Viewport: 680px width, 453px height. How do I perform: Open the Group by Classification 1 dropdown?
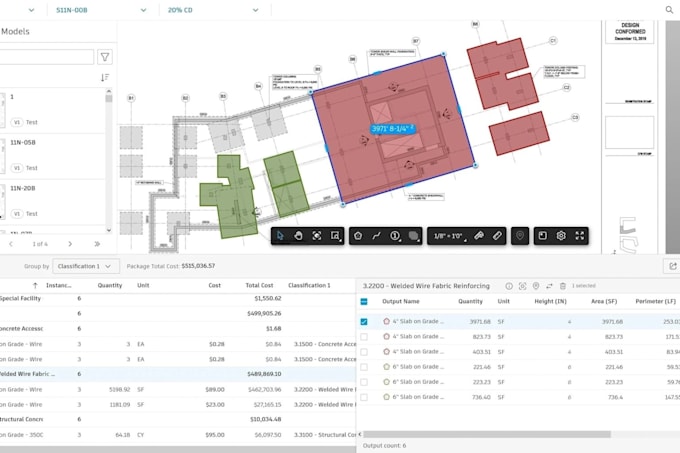86,266
